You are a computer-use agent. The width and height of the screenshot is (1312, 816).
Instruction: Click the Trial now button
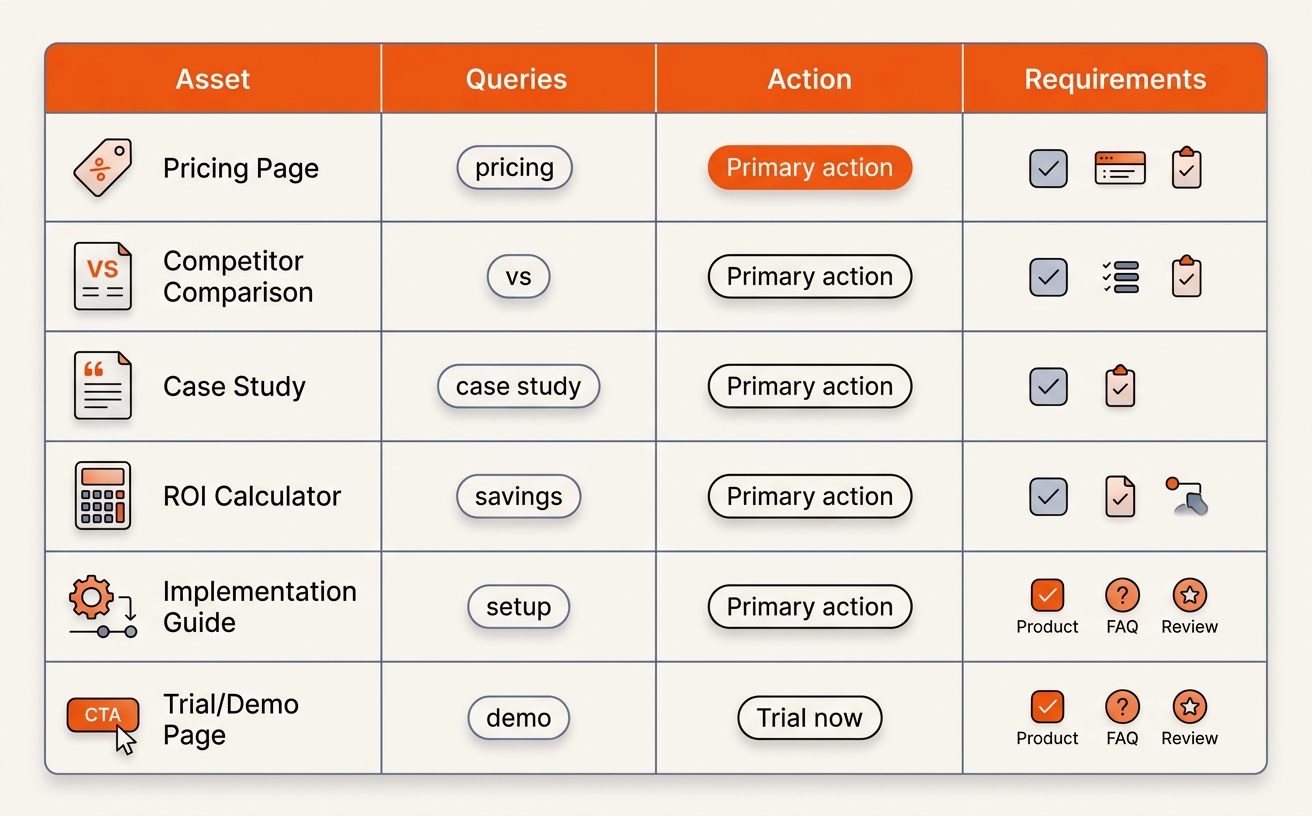click(810, 718)
